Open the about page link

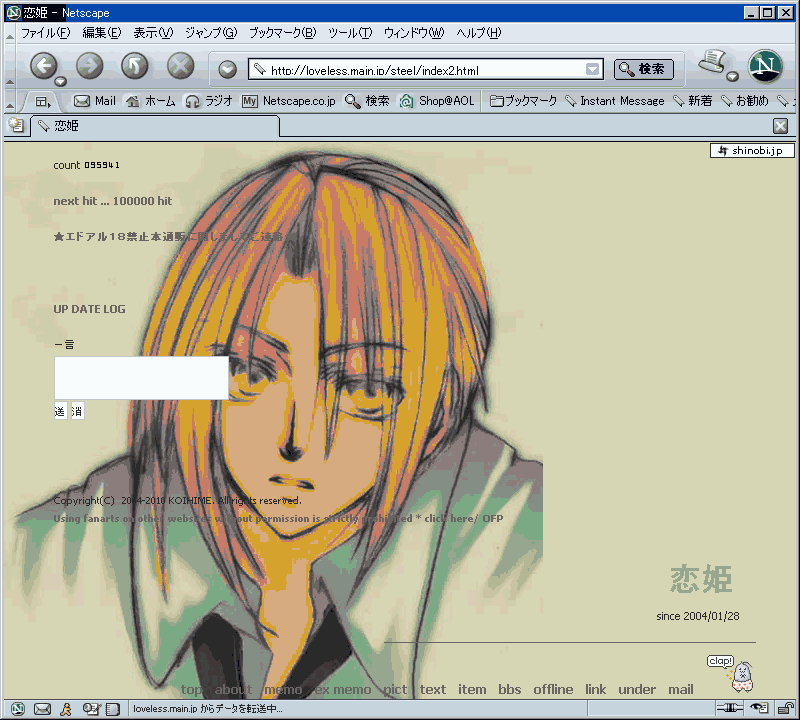tap(233, 690)
